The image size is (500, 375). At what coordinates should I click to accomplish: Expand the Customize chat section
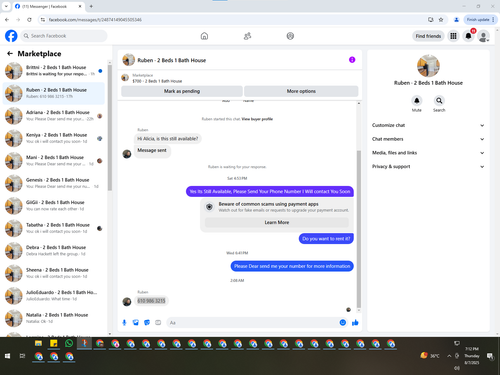coord(428,125)
